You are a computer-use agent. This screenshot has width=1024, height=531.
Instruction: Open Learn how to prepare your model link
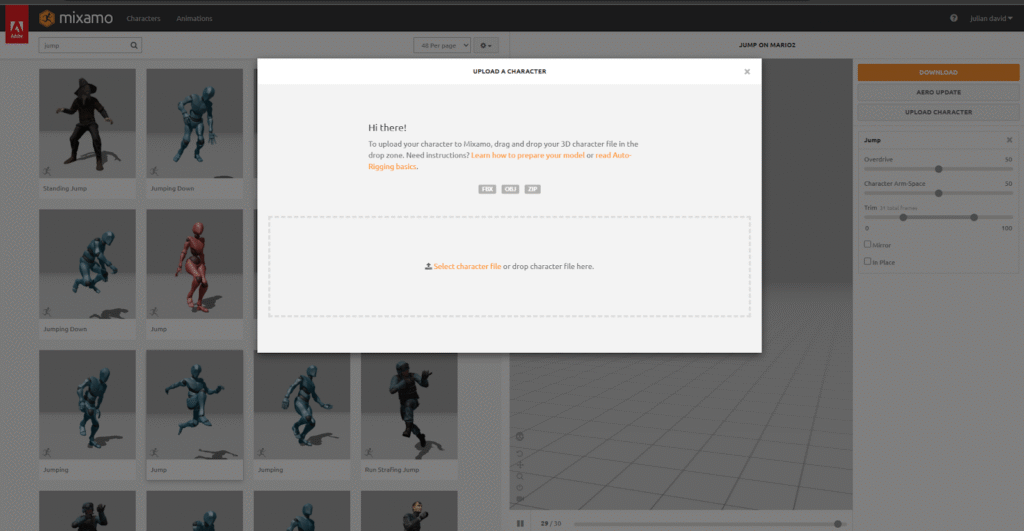click(x=528, y=155)
